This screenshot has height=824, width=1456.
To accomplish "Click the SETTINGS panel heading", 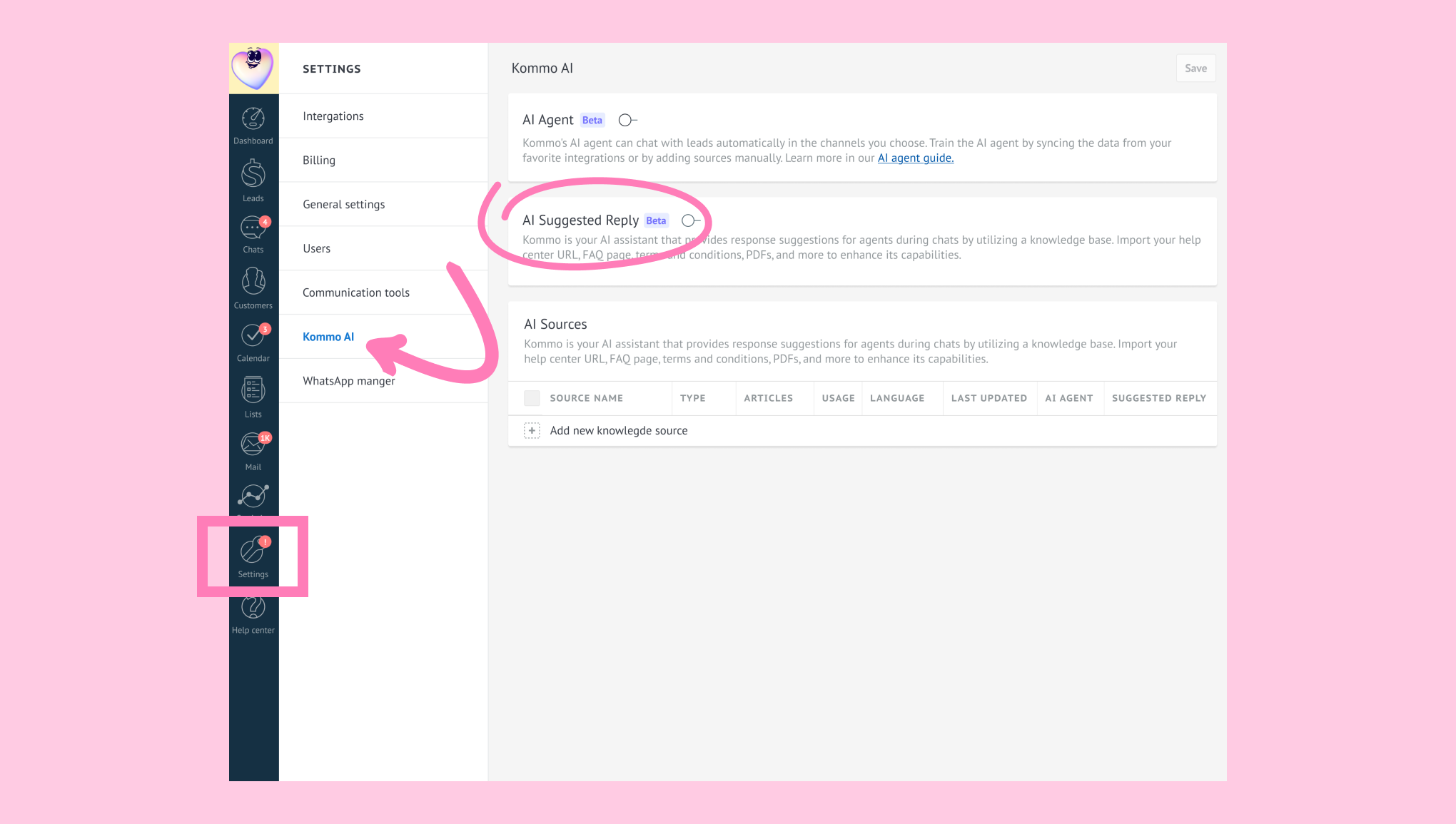I will click(332, 69).
